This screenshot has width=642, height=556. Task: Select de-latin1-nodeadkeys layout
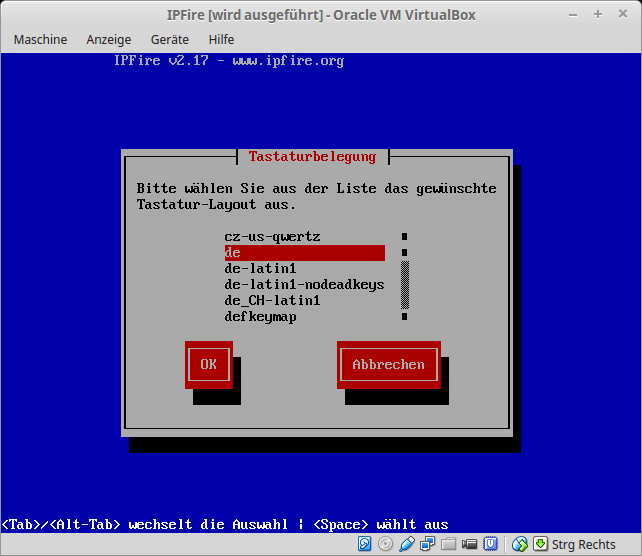305,285
